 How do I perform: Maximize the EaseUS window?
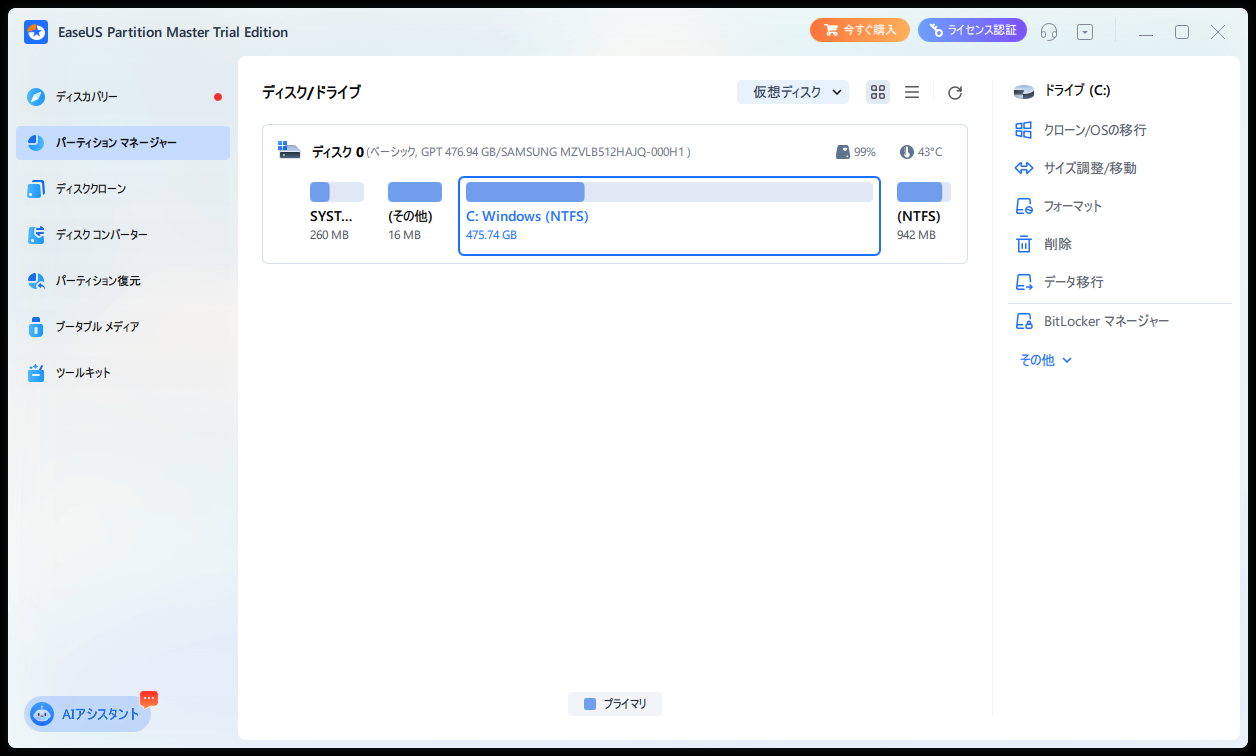click(1182, 32)
